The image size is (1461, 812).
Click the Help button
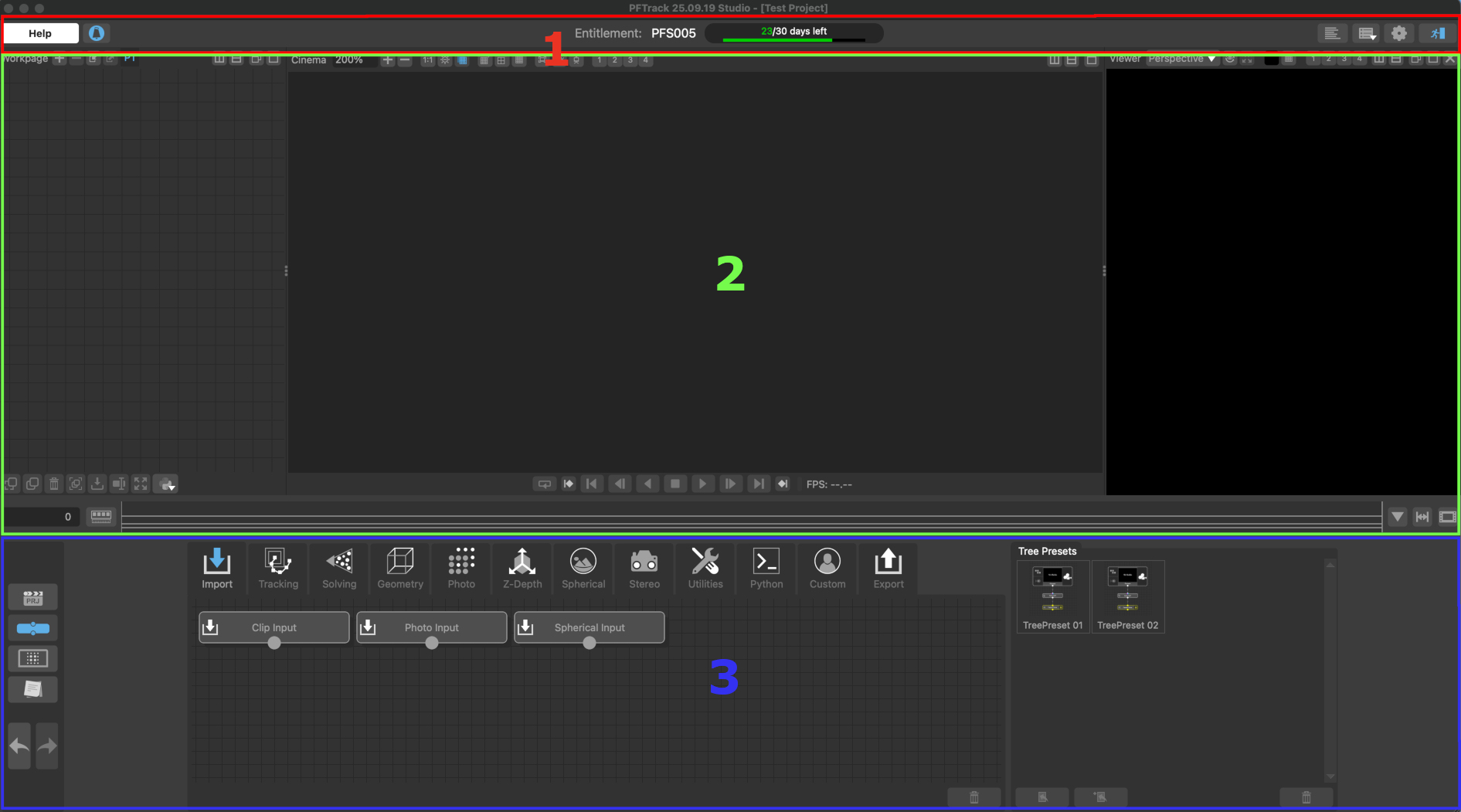pyautogui.click(x=39, y=32)
